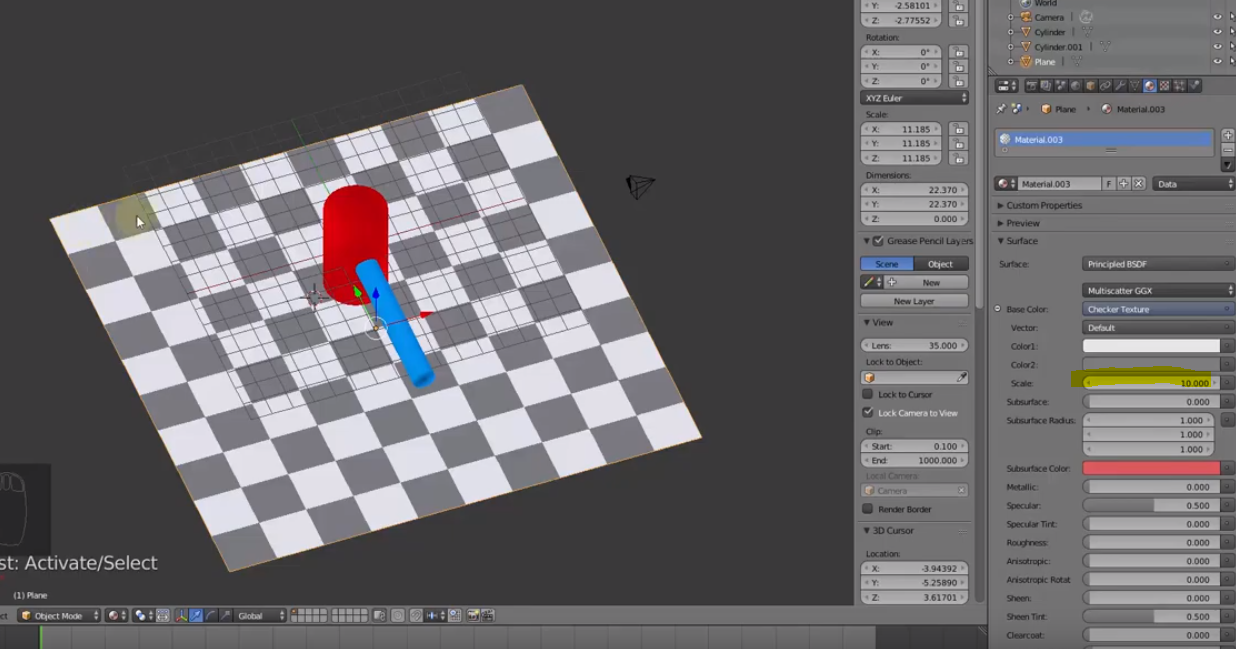Toggle lock on Scale X value
This screenshot has height=649, width=1236.
958,129
